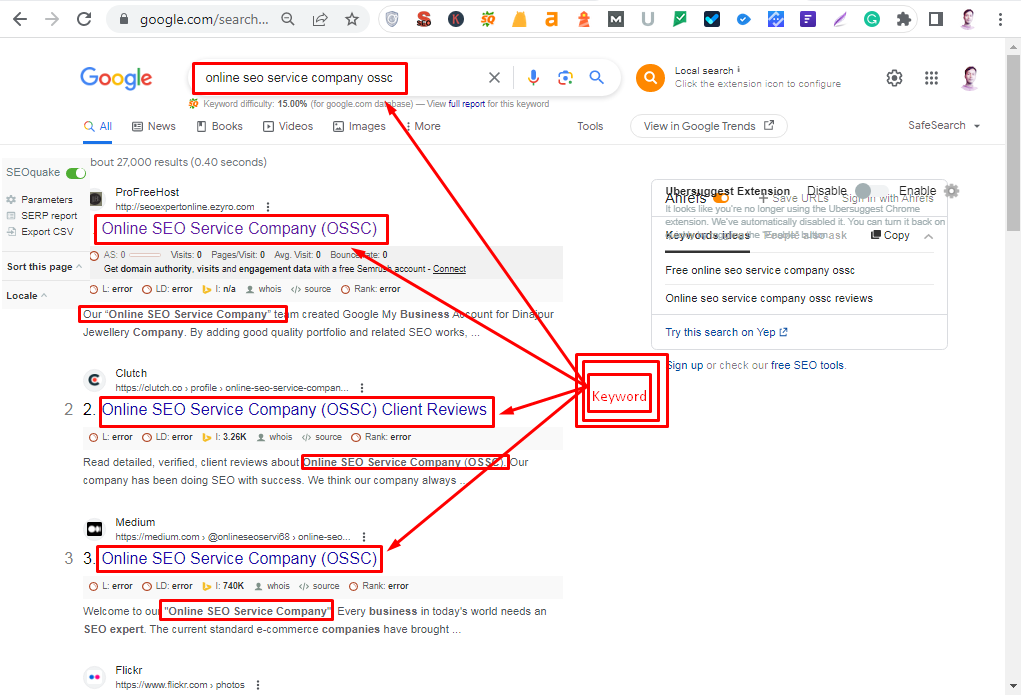Start voice search with microphone icon
This screenshot has width=1021, height=695.
(x=533, y=78)
